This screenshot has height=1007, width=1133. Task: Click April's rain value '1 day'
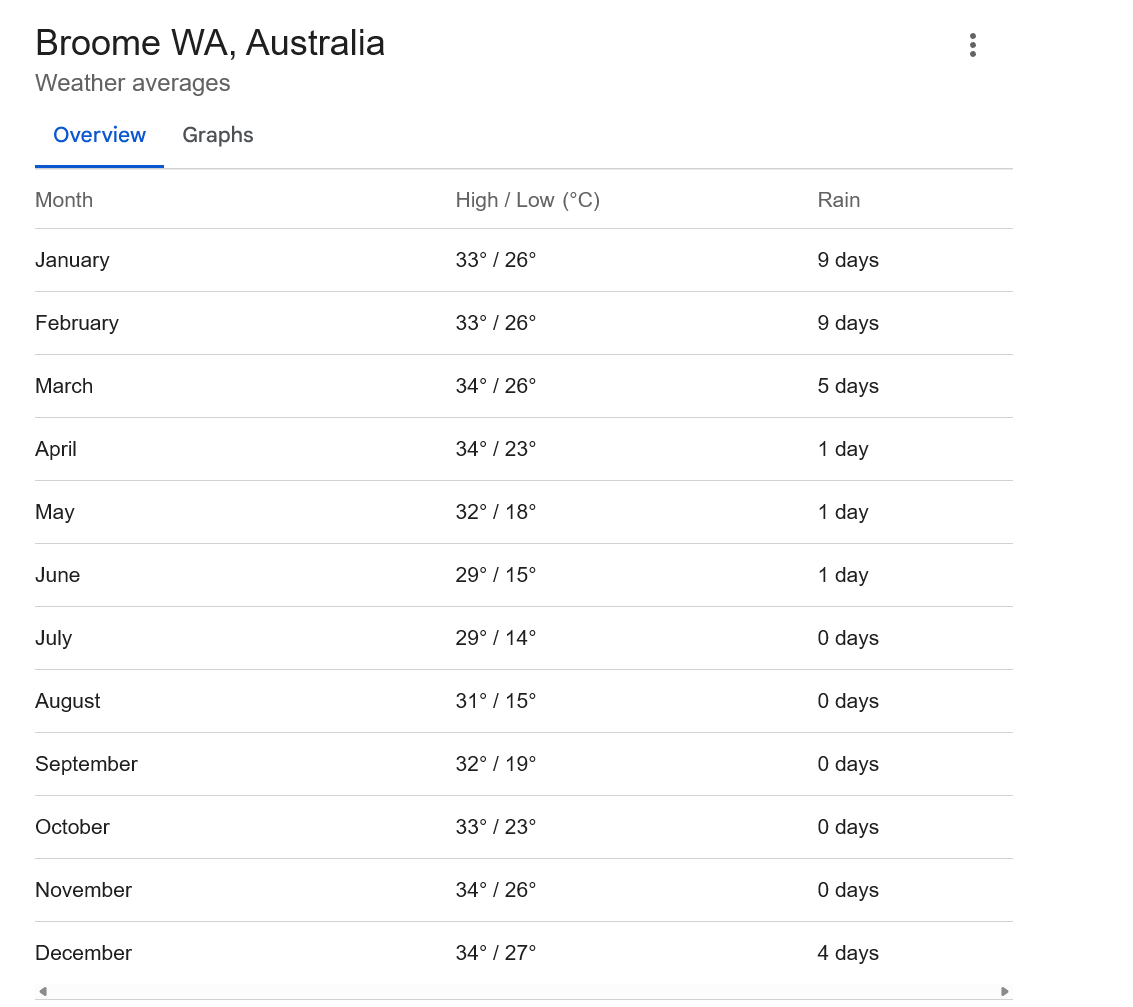pyautogui.click(x=843, y=449)
